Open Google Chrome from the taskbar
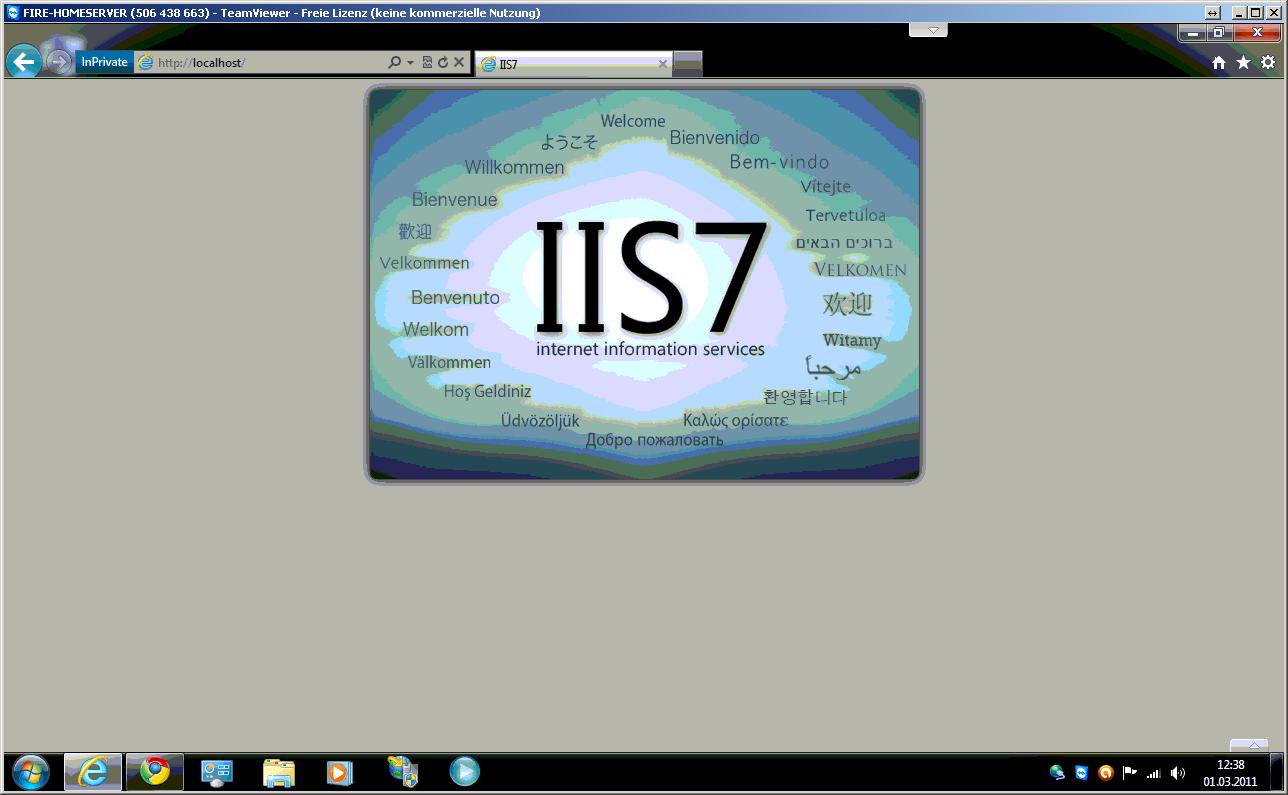Viewport: 1288px width, 795px height. pos(155,772)
